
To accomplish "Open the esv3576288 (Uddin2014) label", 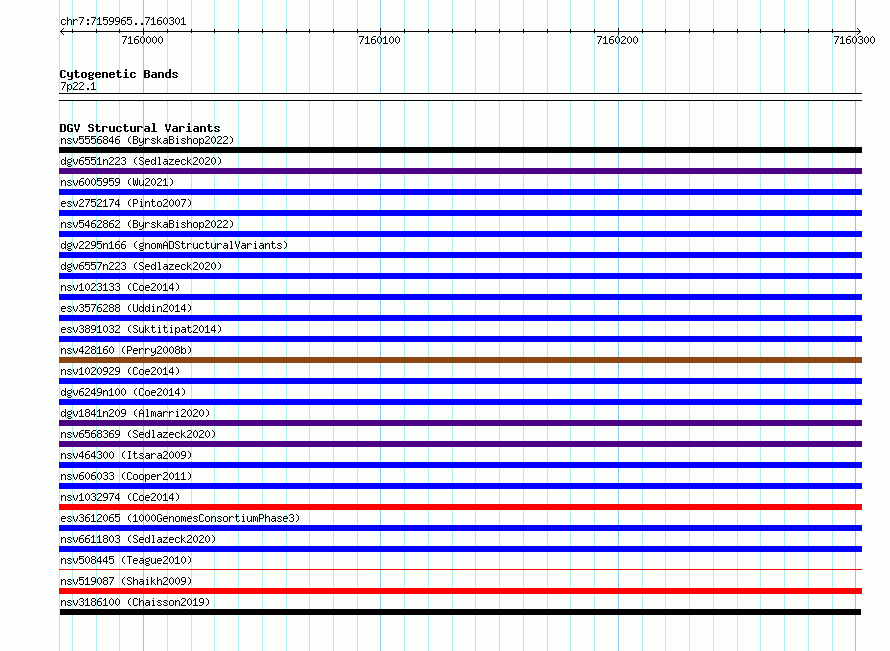I will [x=126, y=308].
